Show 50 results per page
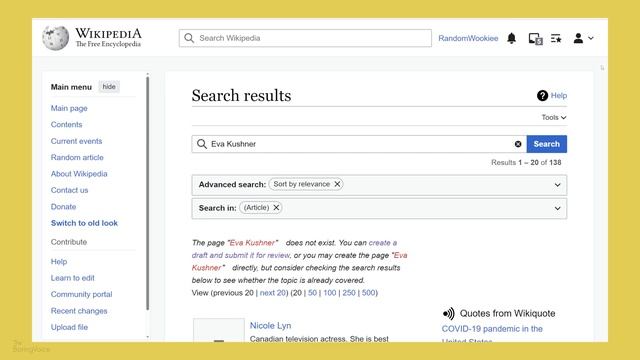The height and width of the screenshot is (360, 640). [x=312, y=293]
